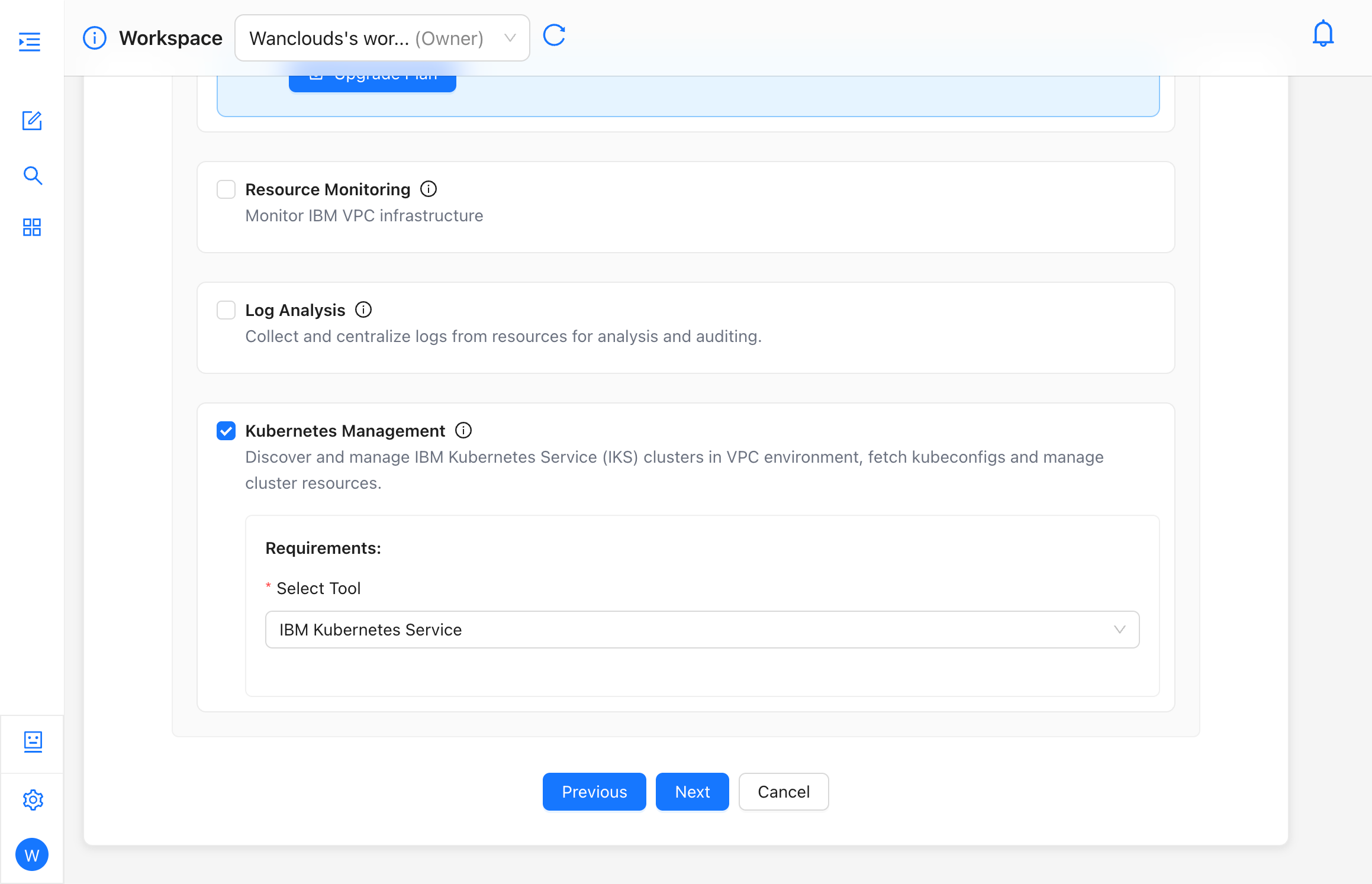
Task: Expand the sidebar menu icon
Action: tap(30, 42)
